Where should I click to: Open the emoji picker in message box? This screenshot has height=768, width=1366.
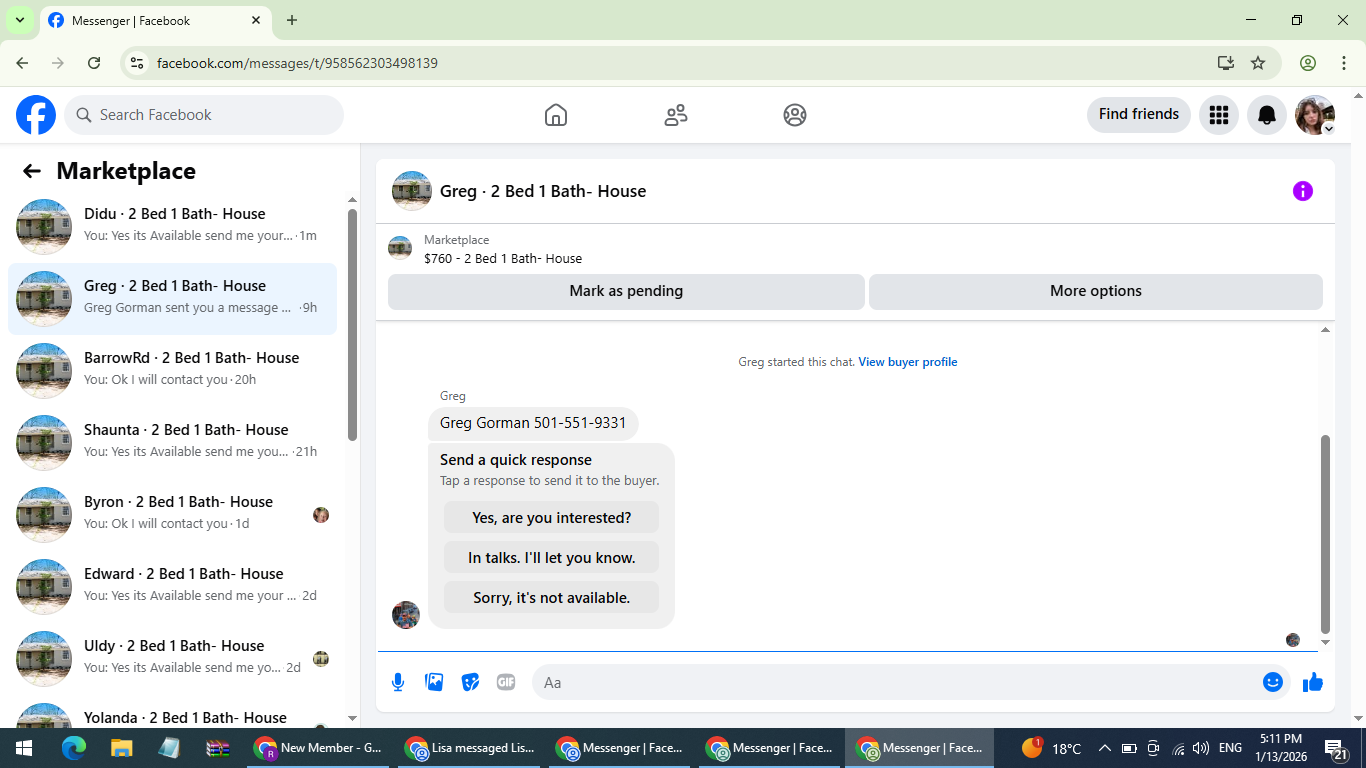click(x=1272, y=682)
